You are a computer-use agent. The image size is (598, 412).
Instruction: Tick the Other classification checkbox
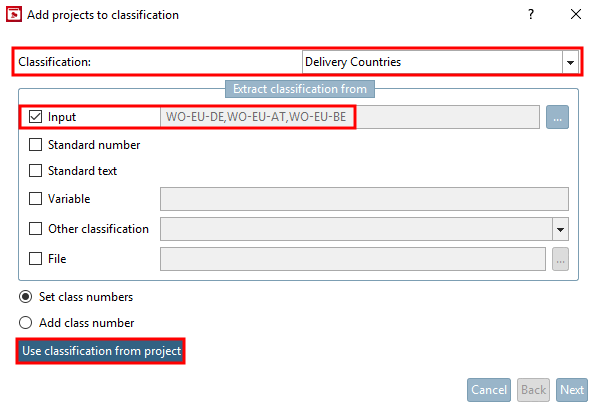35,229
